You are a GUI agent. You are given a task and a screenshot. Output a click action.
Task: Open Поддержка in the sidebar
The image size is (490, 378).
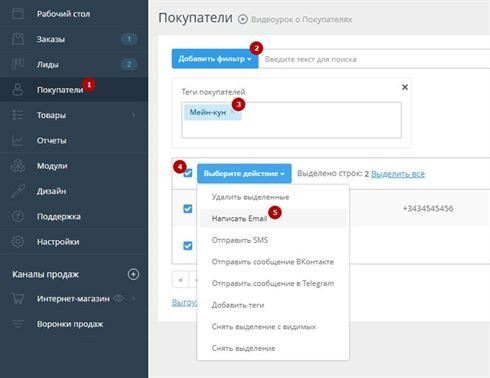pos(59,217)
